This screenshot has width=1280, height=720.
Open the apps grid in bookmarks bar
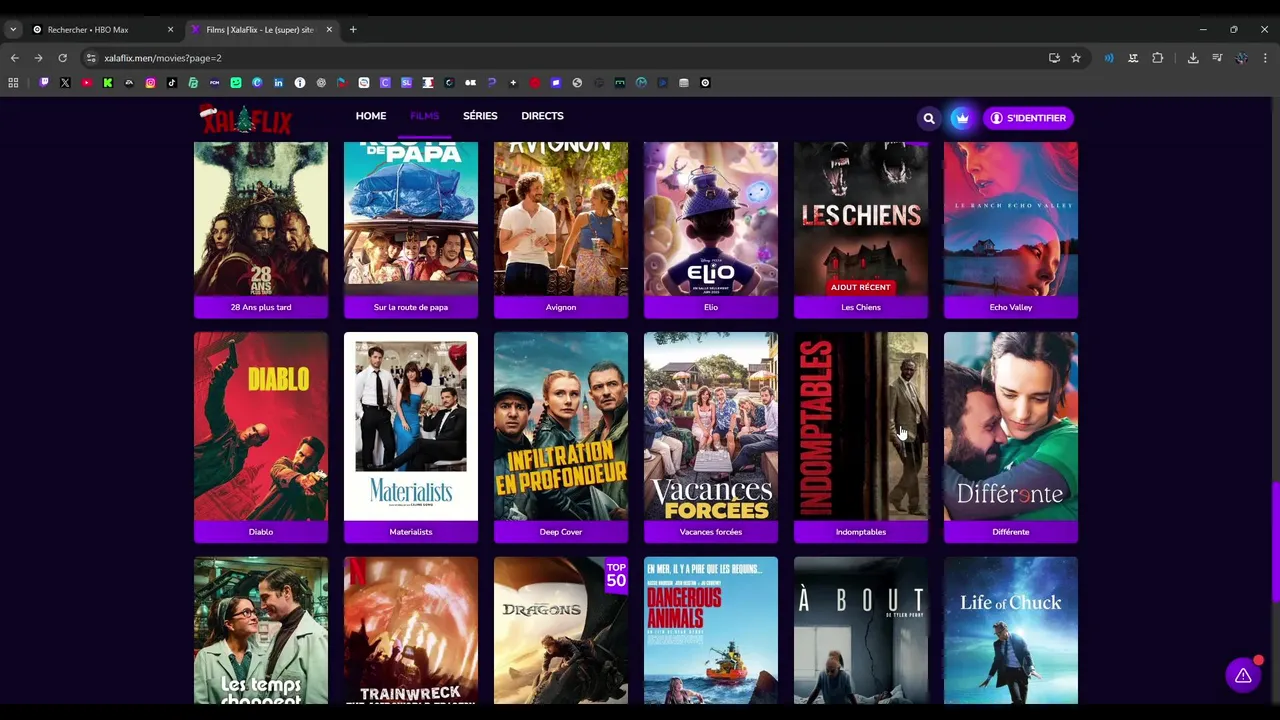(x=13, y=83)
